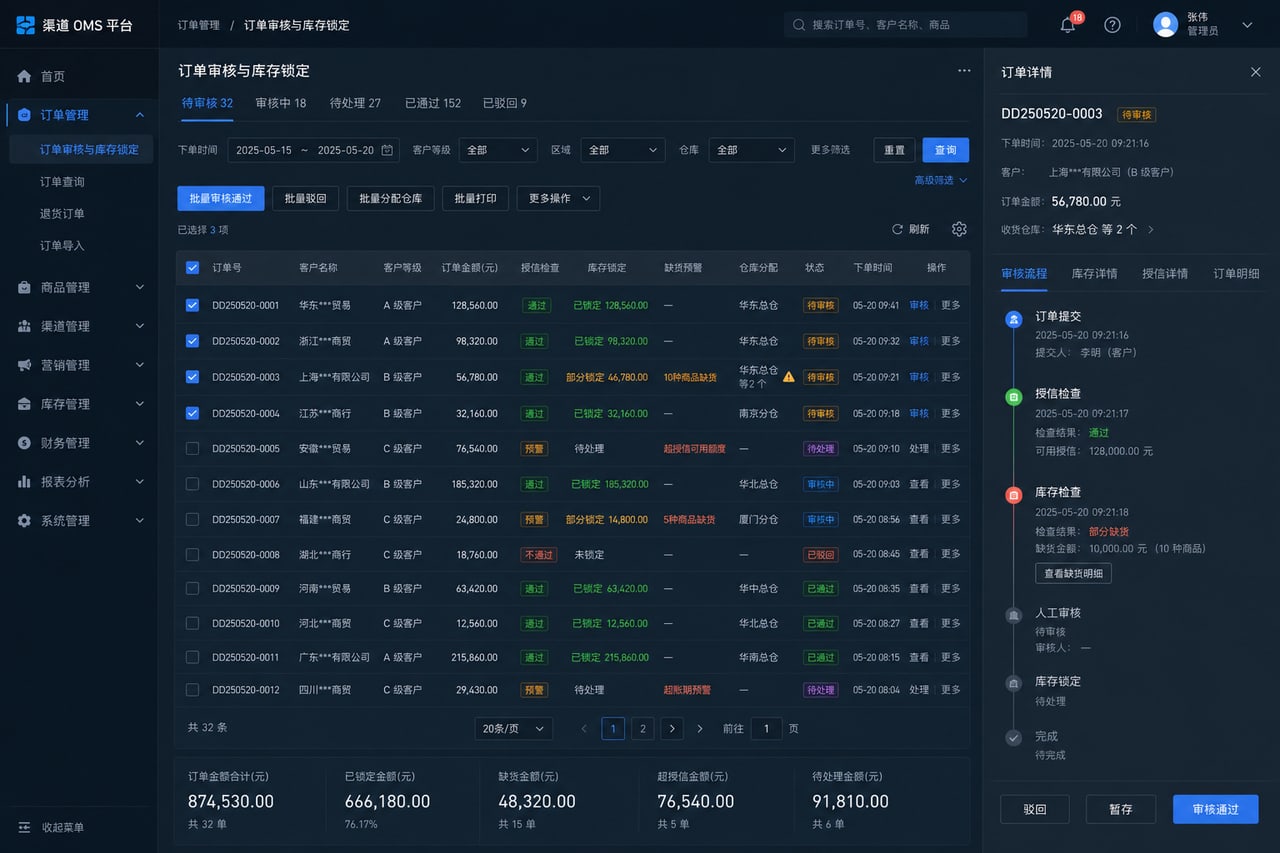
Task: Expand the 商品管理 sidebar menu
Action: 139,287
